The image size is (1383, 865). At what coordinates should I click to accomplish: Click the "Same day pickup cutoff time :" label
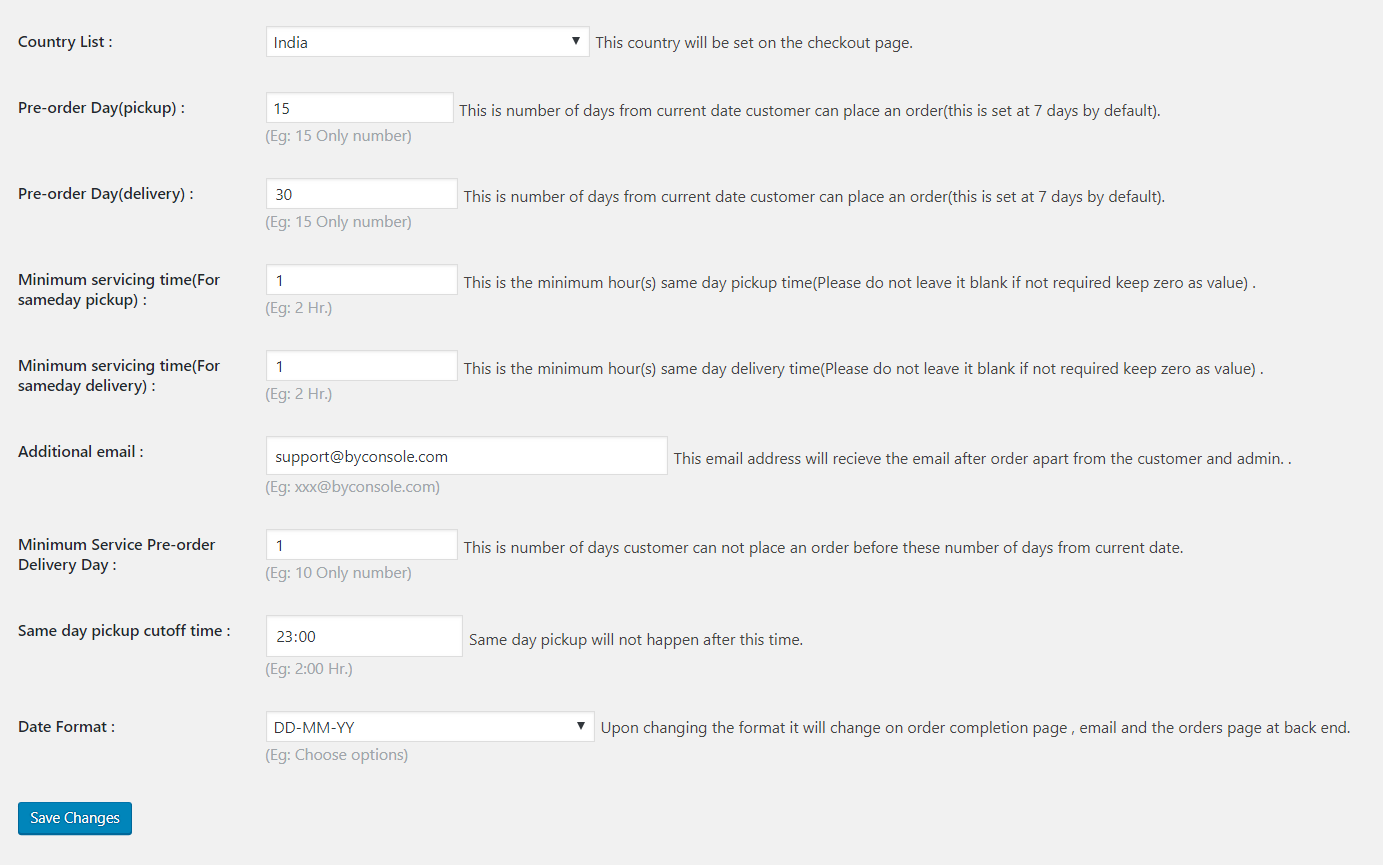(124, 631)
